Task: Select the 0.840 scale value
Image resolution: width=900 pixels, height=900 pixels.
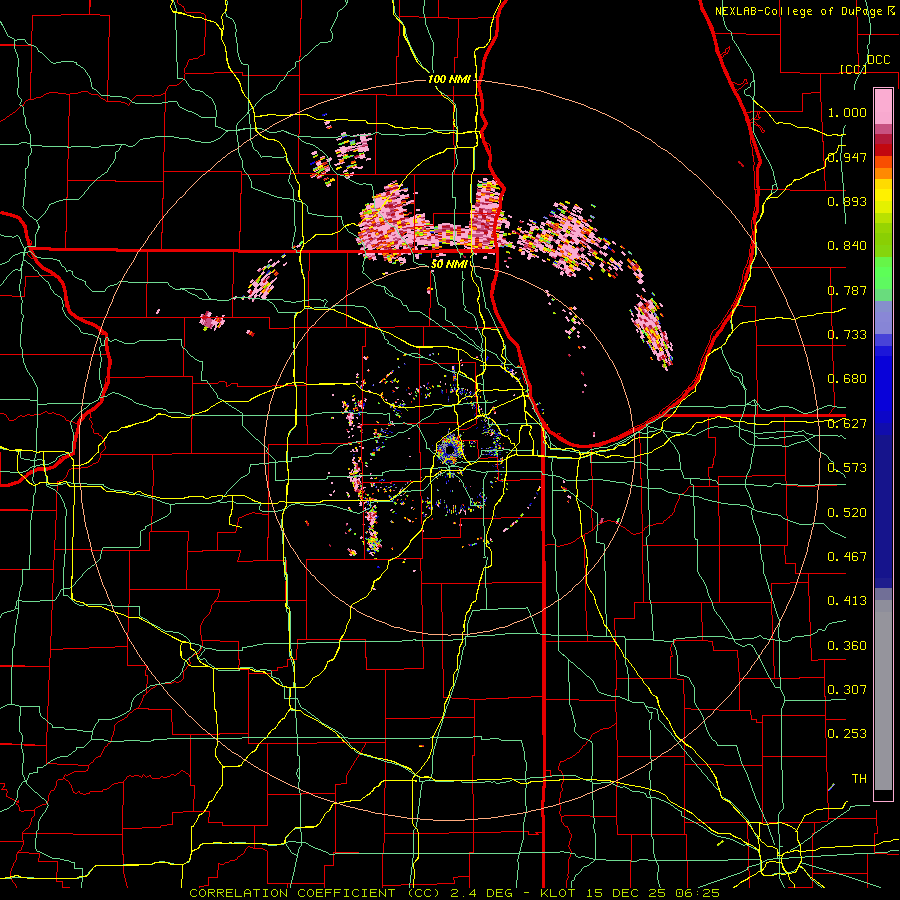Action: coord(847,246)
